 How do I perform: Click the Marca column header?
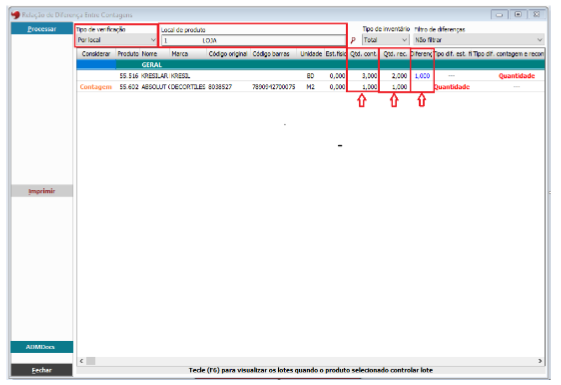point(188,54)
